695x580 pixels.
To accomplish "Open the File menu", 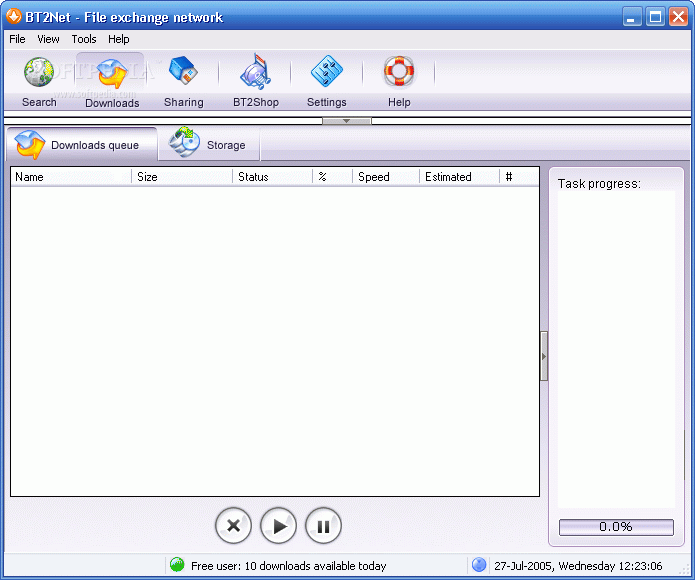I will (17, 39).
